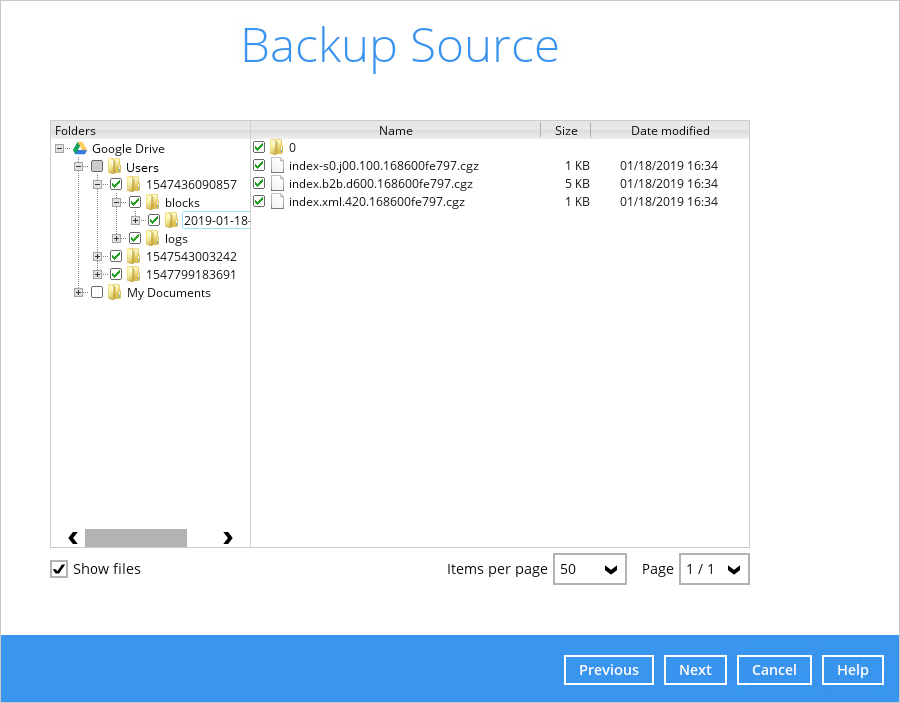Click the Next button

tap(695, 670)
